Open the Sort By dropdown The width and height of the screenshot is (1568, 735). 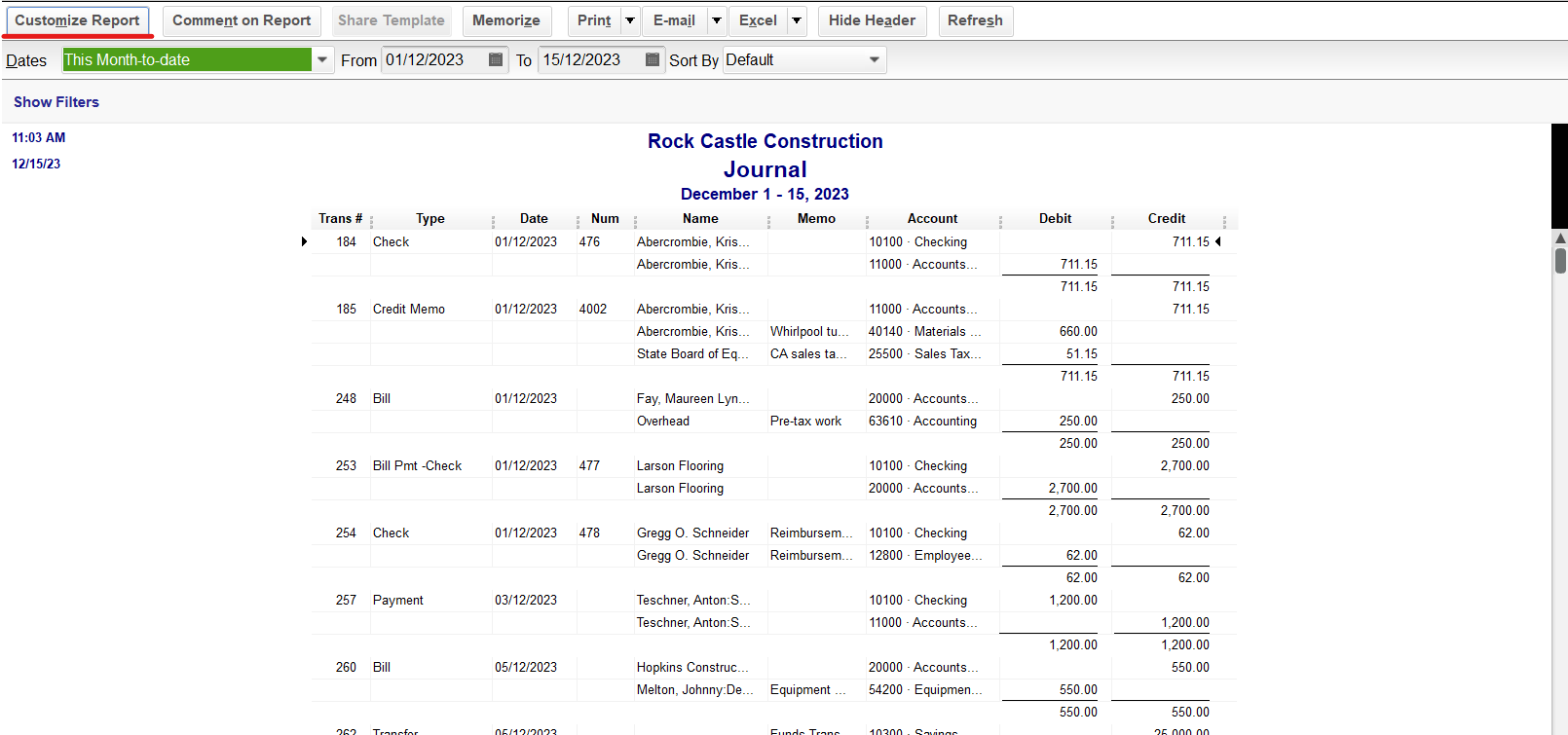pos(874,60)
